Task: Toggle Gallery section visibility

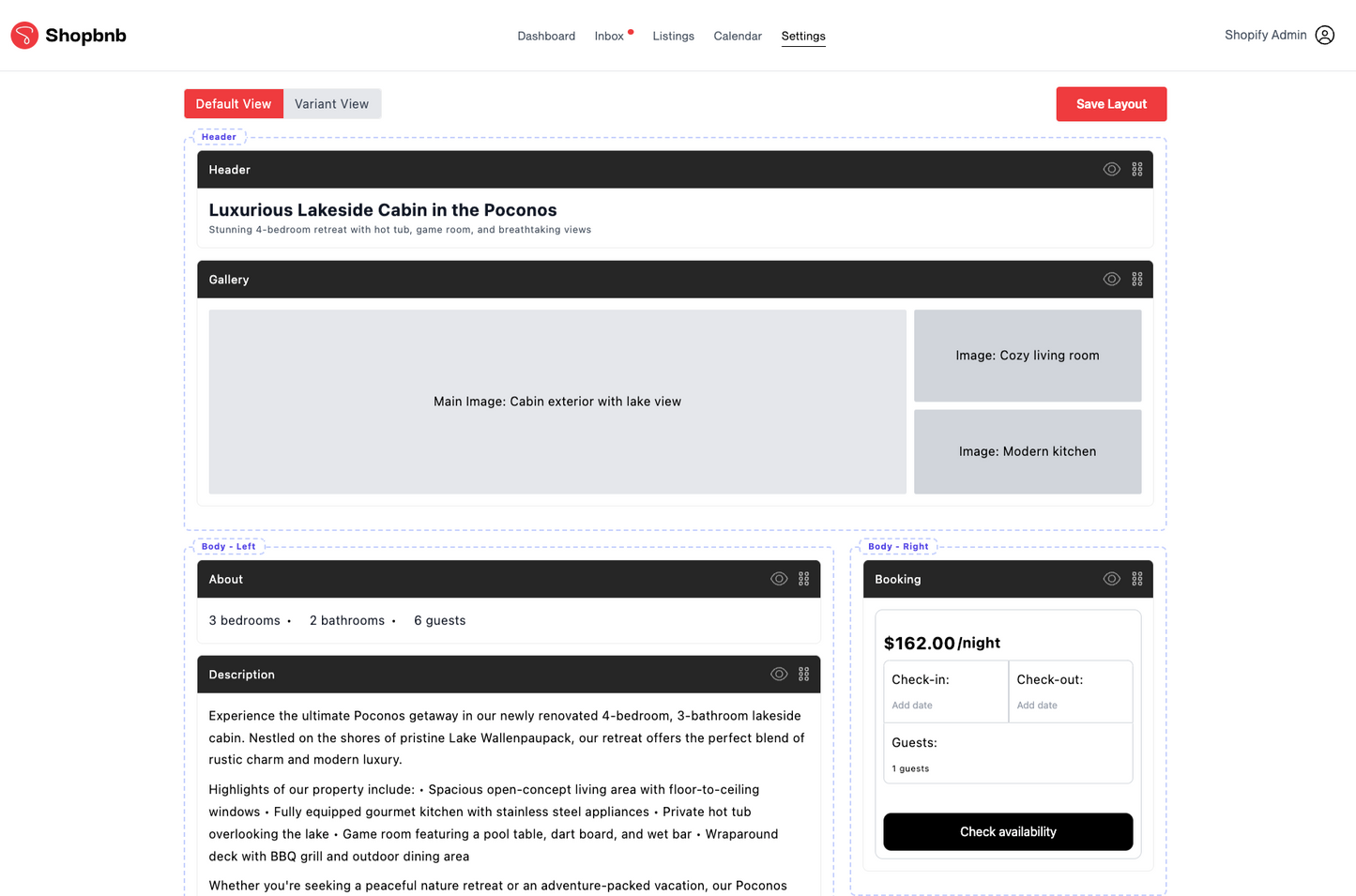Action: point(1111,280)
